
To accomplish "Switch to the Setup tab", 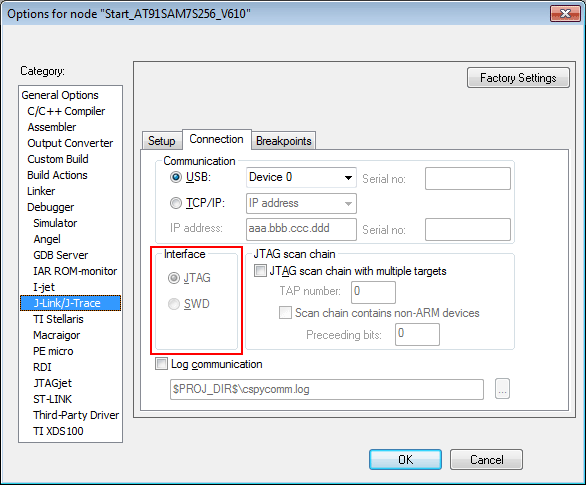I will click(x=161, y=141).
